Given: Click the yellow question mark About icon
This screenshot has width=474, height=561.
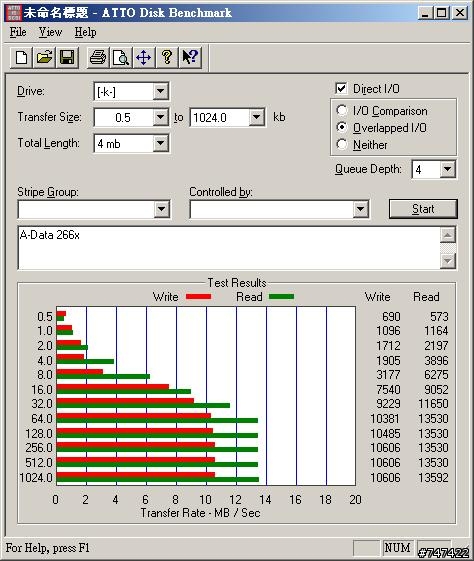Looking at the screenshot, I should click(166, 57).
